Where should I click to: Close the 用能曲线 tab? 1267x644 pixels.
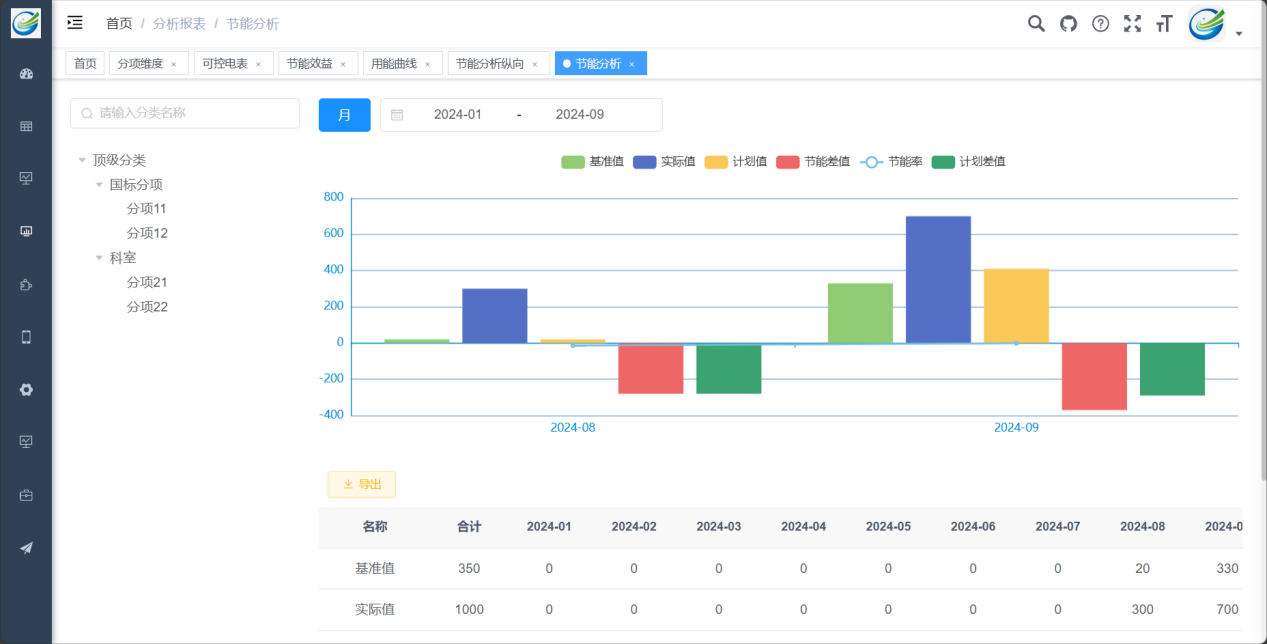pyautogui.click(x=427, y=64)
